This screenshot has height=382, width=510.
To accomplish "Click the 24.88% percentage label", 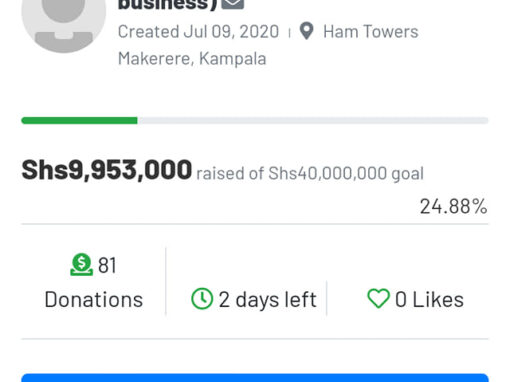I will point(454,206).
